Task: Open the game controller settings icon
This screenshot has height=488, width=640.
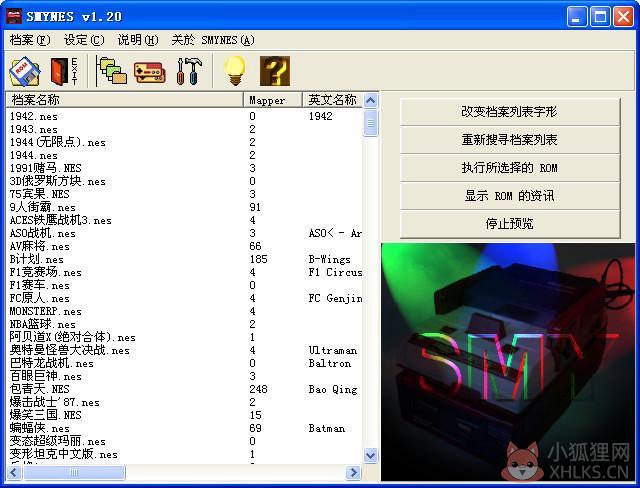Action: (x=150, y=72)
